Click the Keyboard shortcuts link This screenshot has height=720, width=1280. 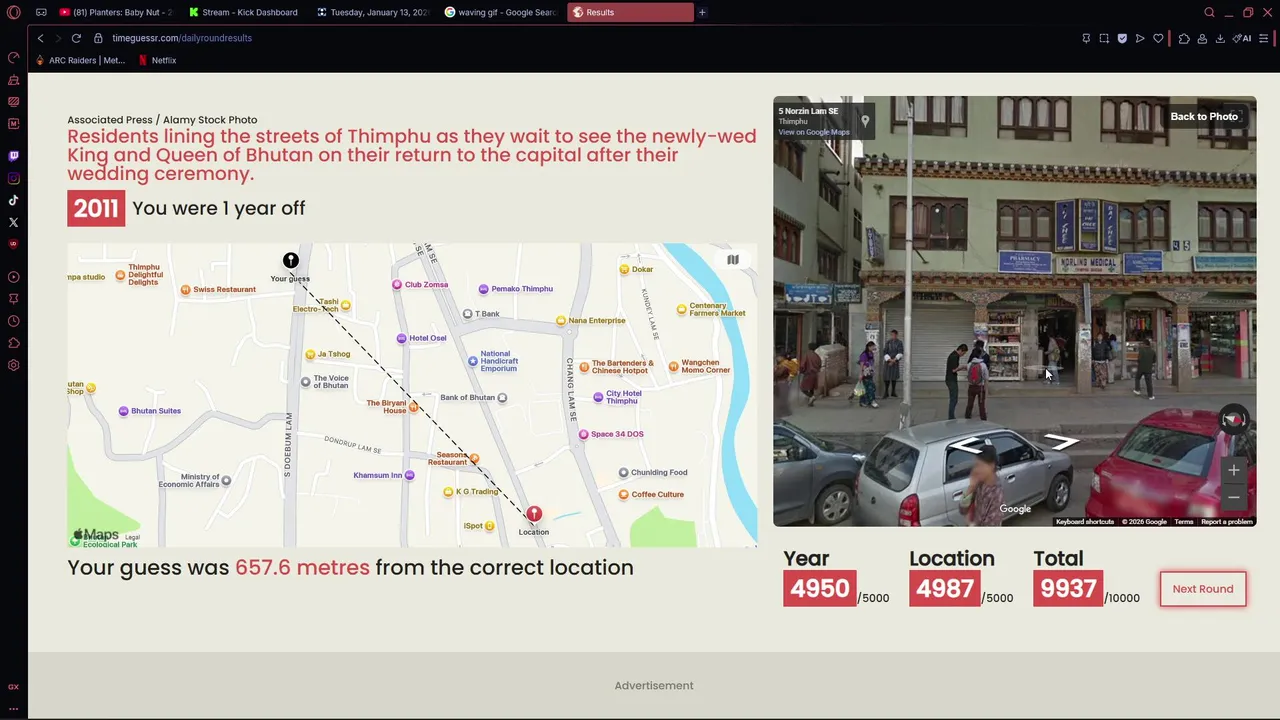1085,522
